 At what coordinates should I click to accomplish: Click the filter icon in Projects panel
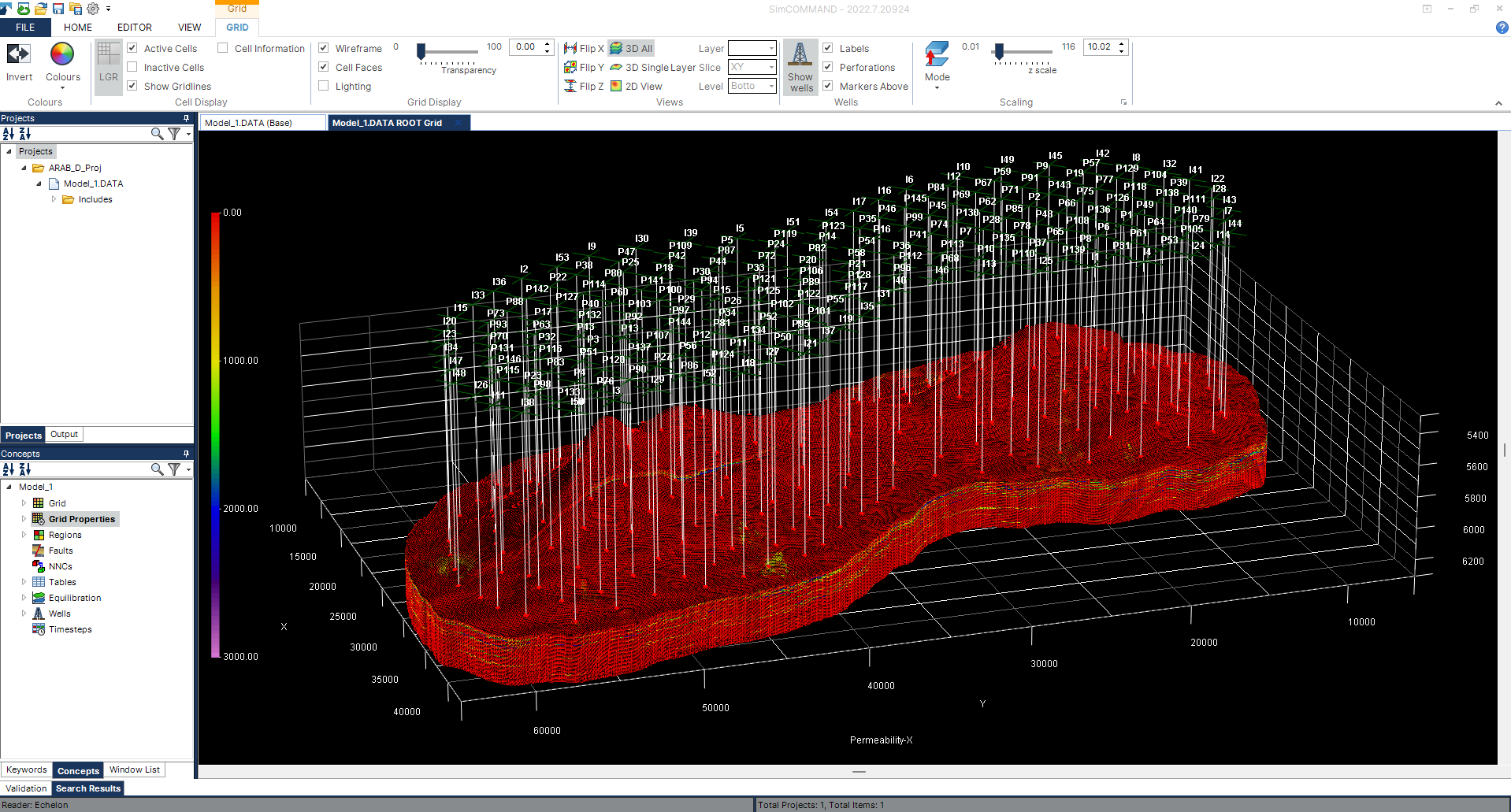point(174,134)
